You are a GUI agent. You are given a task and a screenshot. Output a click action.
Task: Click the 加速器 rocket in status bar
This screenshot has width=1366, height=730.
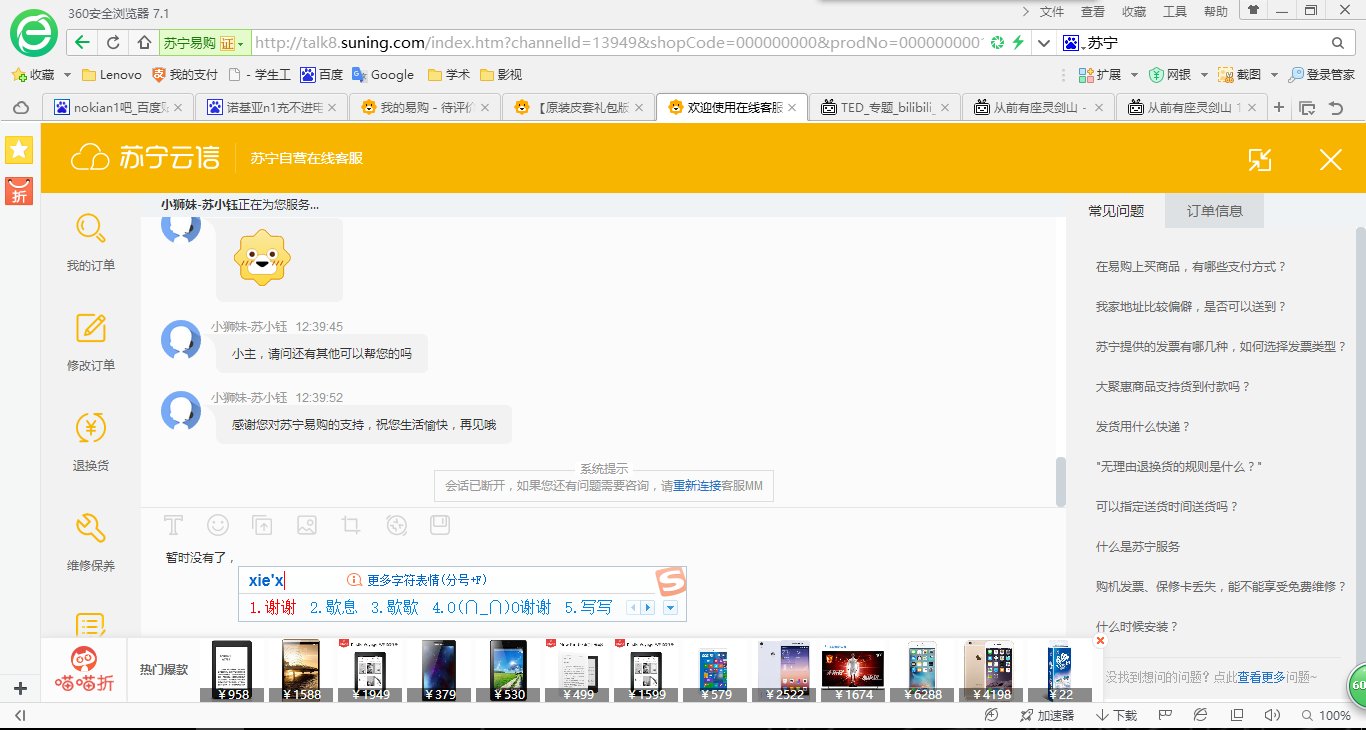tap(1046, 715)
